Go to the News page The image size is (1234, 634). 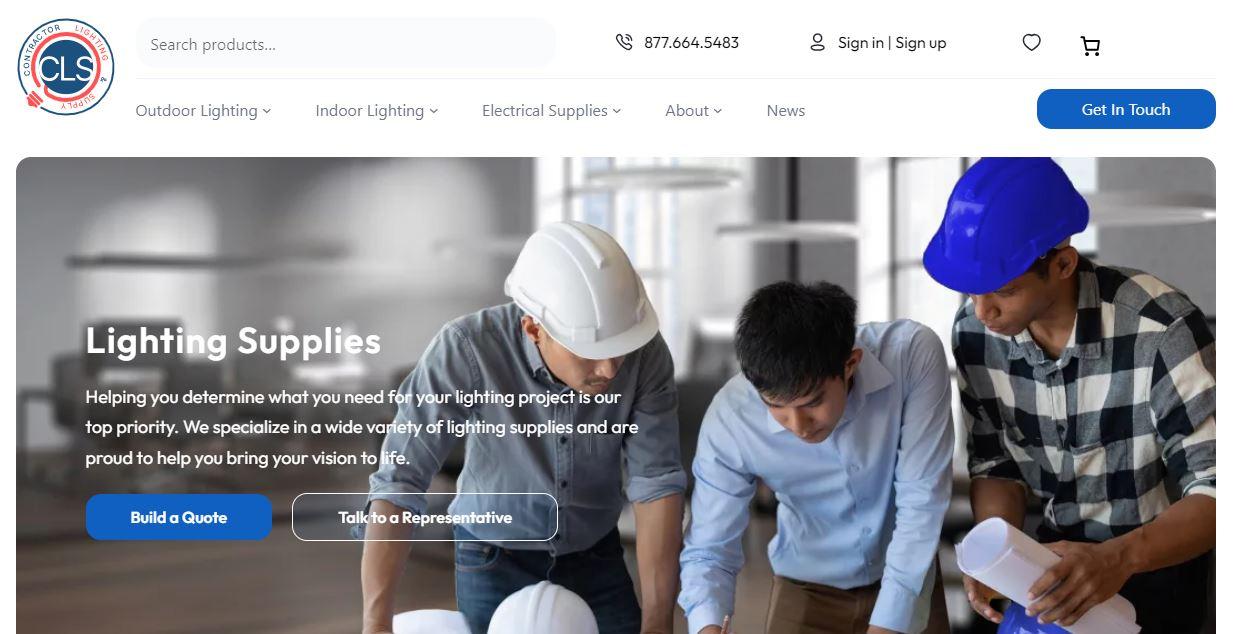click(x=786, y=111)
